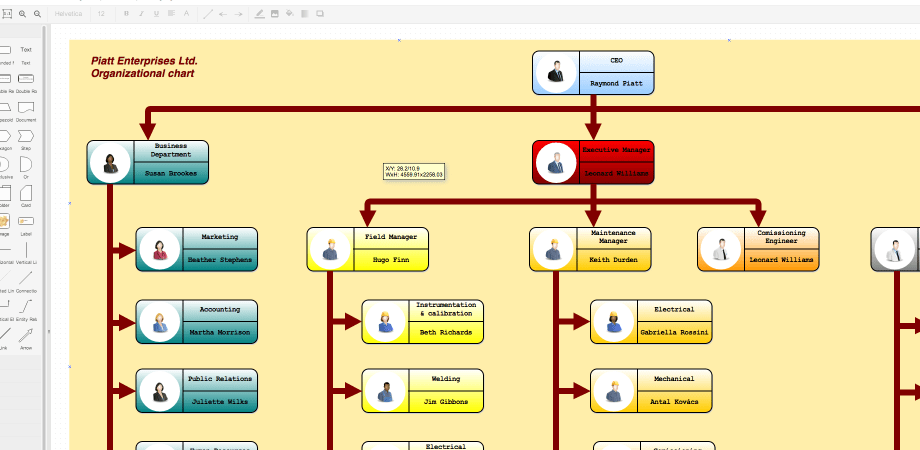920x450 pixels.
Task: Click the zoom out magnifier icon
Action: click(x=38, y=13)
